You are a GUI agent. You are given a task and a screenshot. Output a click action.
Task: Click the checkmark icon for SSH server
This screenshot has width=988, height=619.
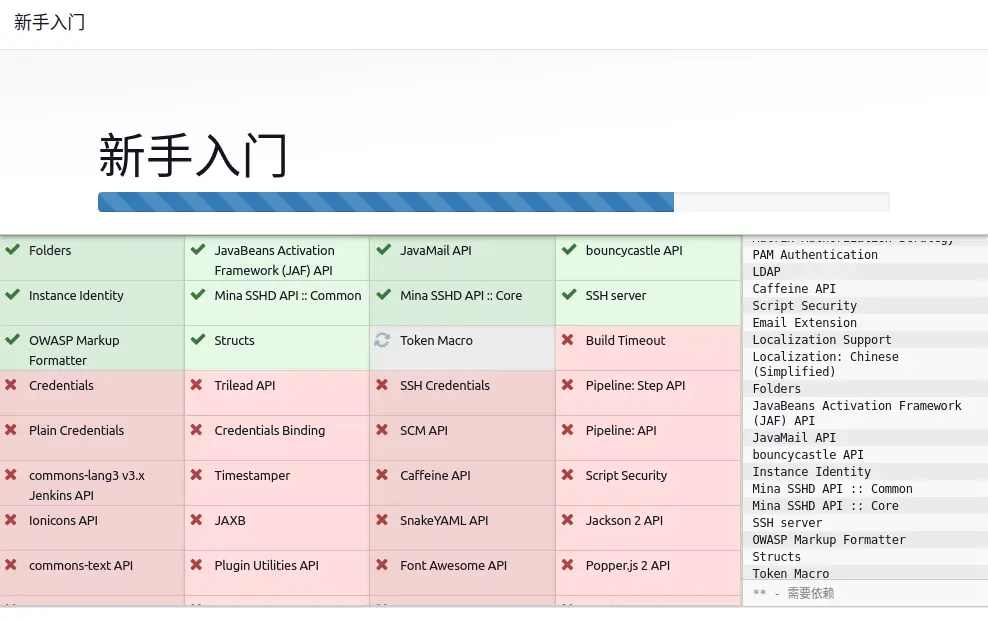pos(569,294)
